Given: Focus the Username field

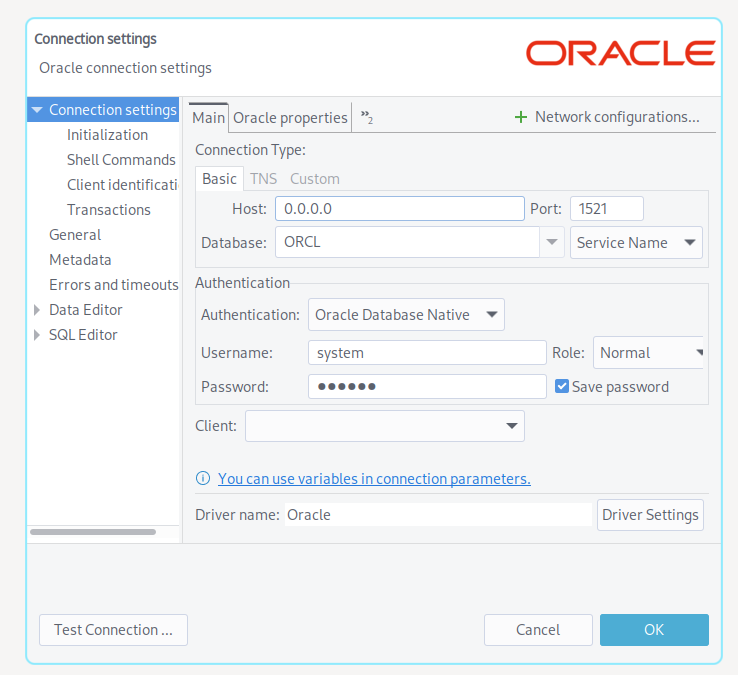Looking at the screenshot, I should click(x=427, y=353).
